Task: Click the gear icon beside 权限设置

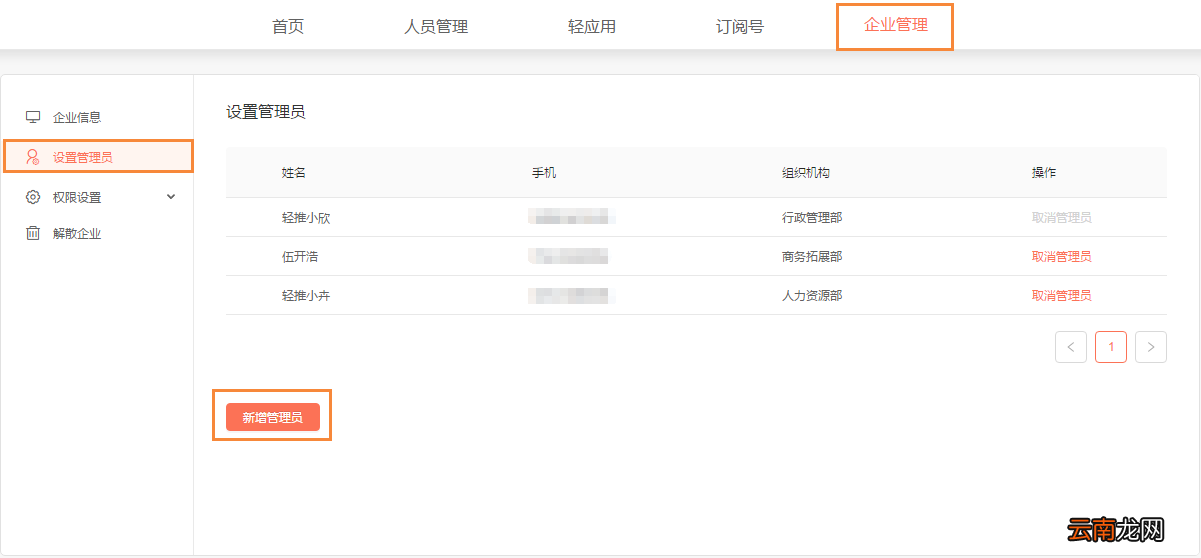Action: tap(33, 197)
